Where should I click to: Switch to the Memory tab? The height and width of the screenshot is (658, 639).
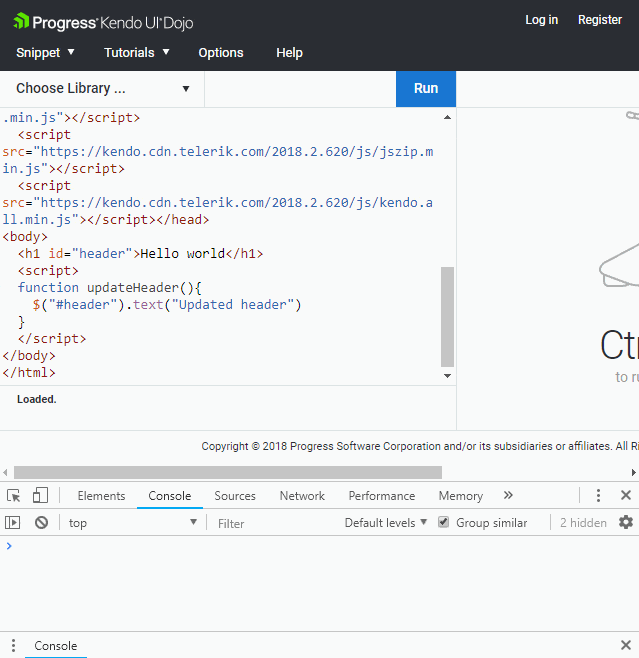pos(461,496)
